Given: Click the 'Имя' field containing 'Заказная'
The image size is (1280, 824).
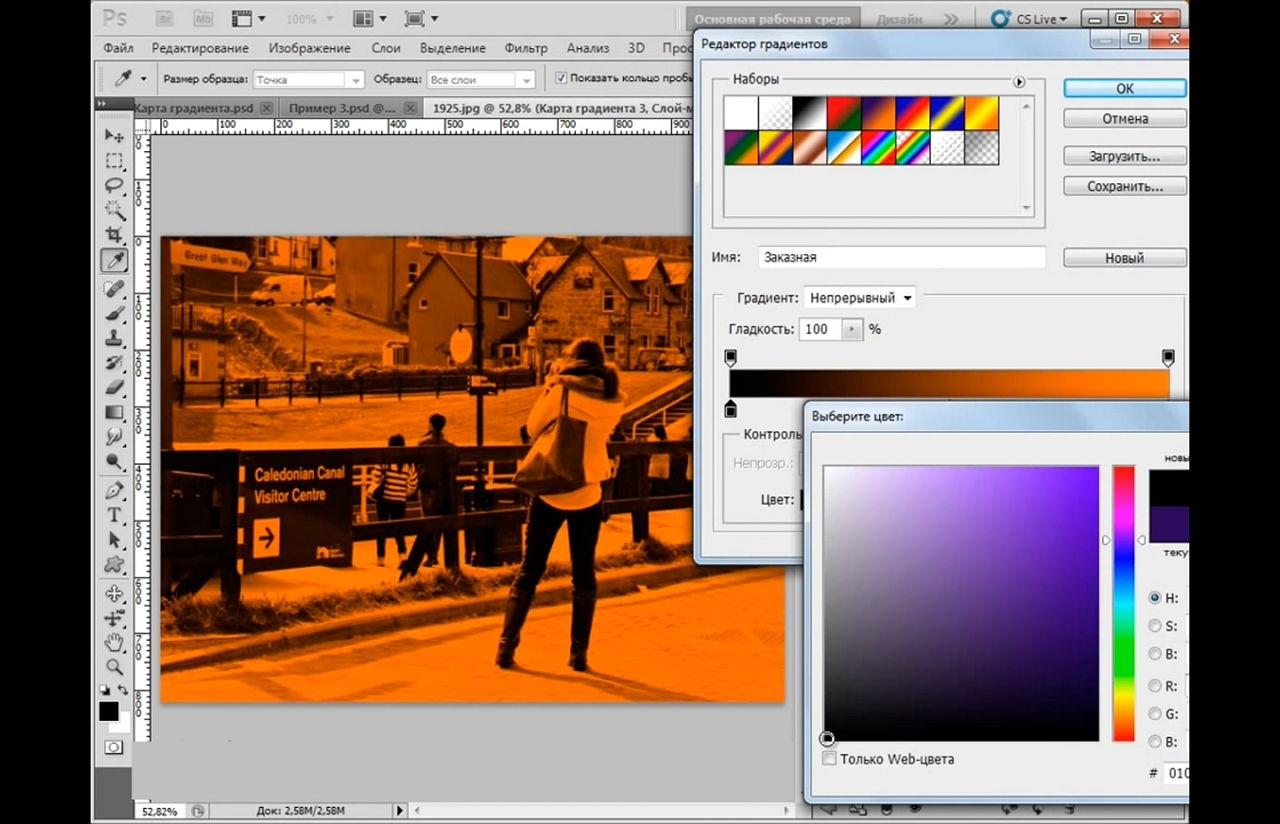Looking at the screenshot, I should (901, 257).
